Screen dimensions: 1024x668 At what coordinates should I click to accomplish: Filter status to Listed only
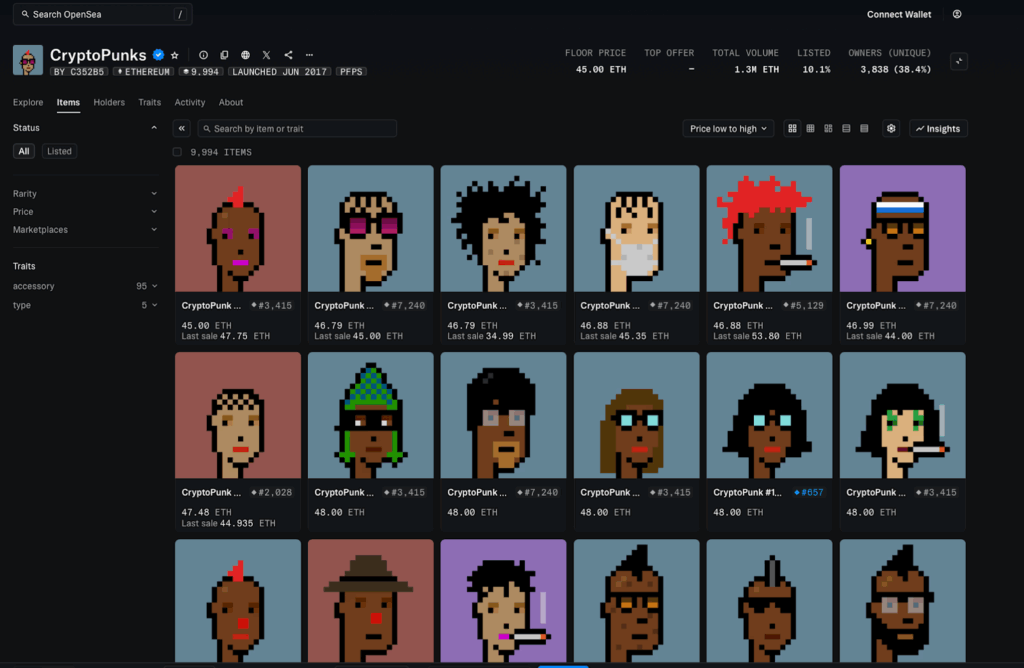pyautogui.click(x=59, y=151)
